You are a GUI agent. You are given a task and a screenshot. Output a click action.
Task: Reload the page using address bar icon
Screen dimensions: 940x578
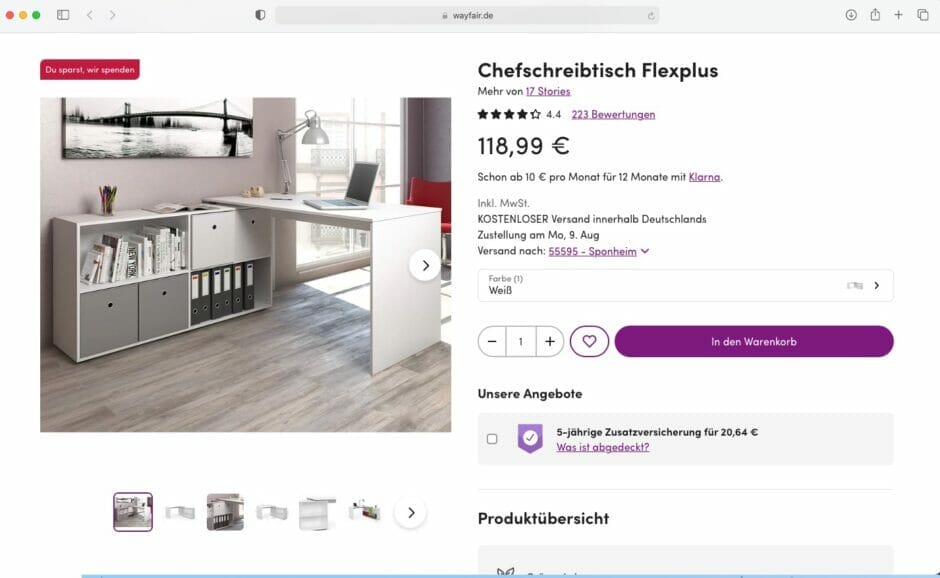[x=651, y=16]
